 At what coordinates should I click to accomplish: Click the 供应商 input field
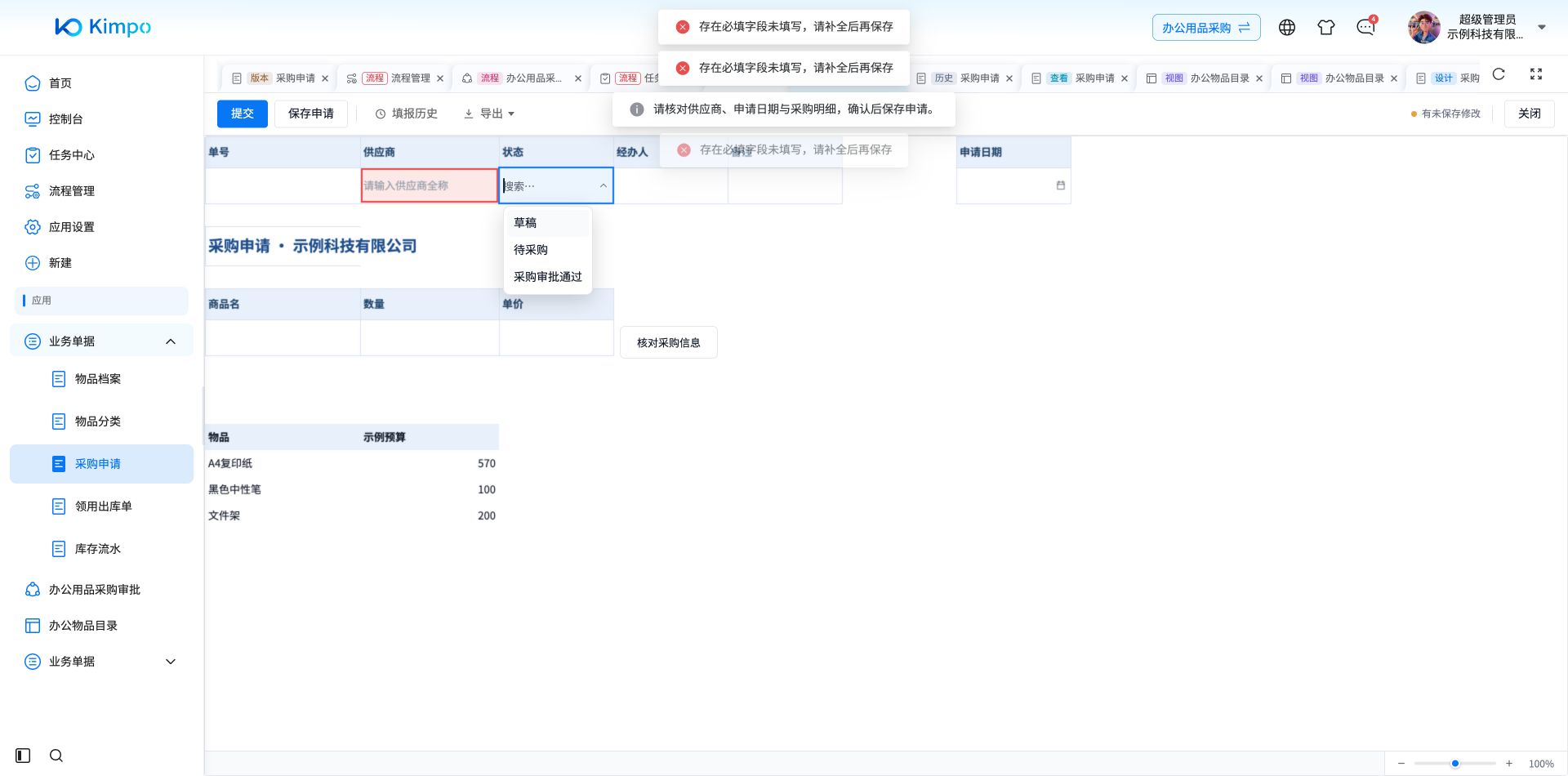pyautogui.click(x=430, y=185)
